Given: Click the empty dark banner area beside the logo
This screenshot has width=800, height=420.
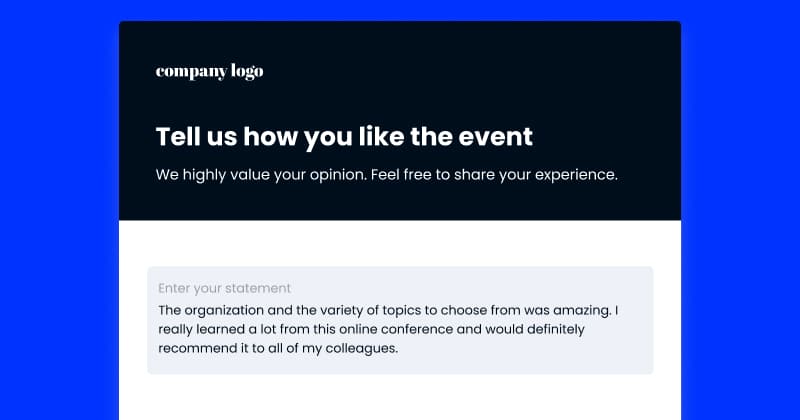Looking at the screenshot, I should tap(459, 71).
